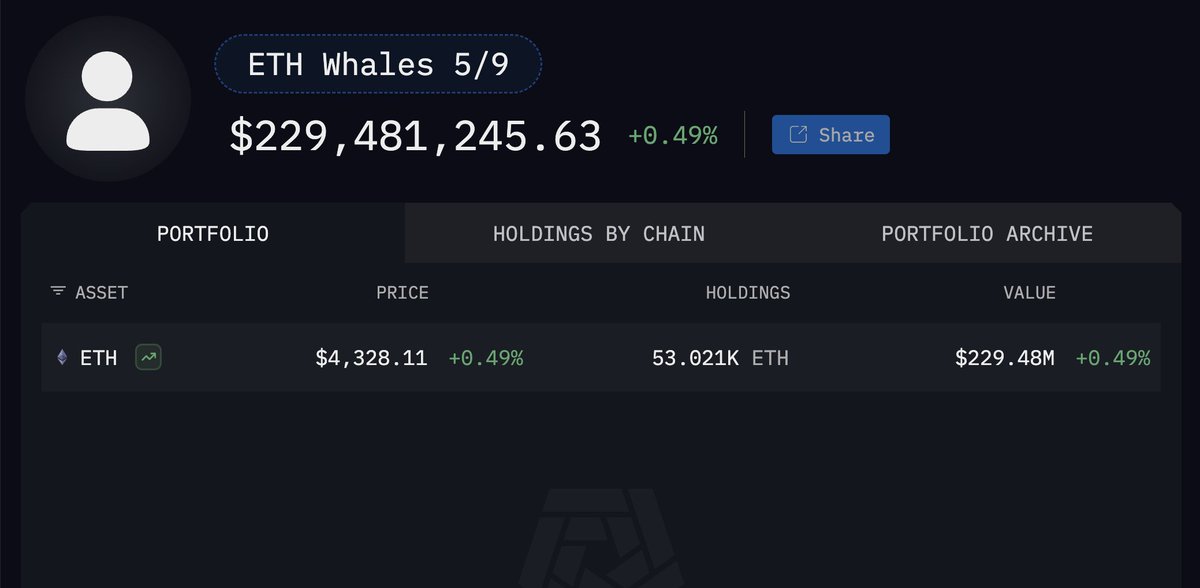The height and width of the screenshot is (588, 1200).
Task: Click the sort filter icon beside ASSET
Action: click(58, 292)
